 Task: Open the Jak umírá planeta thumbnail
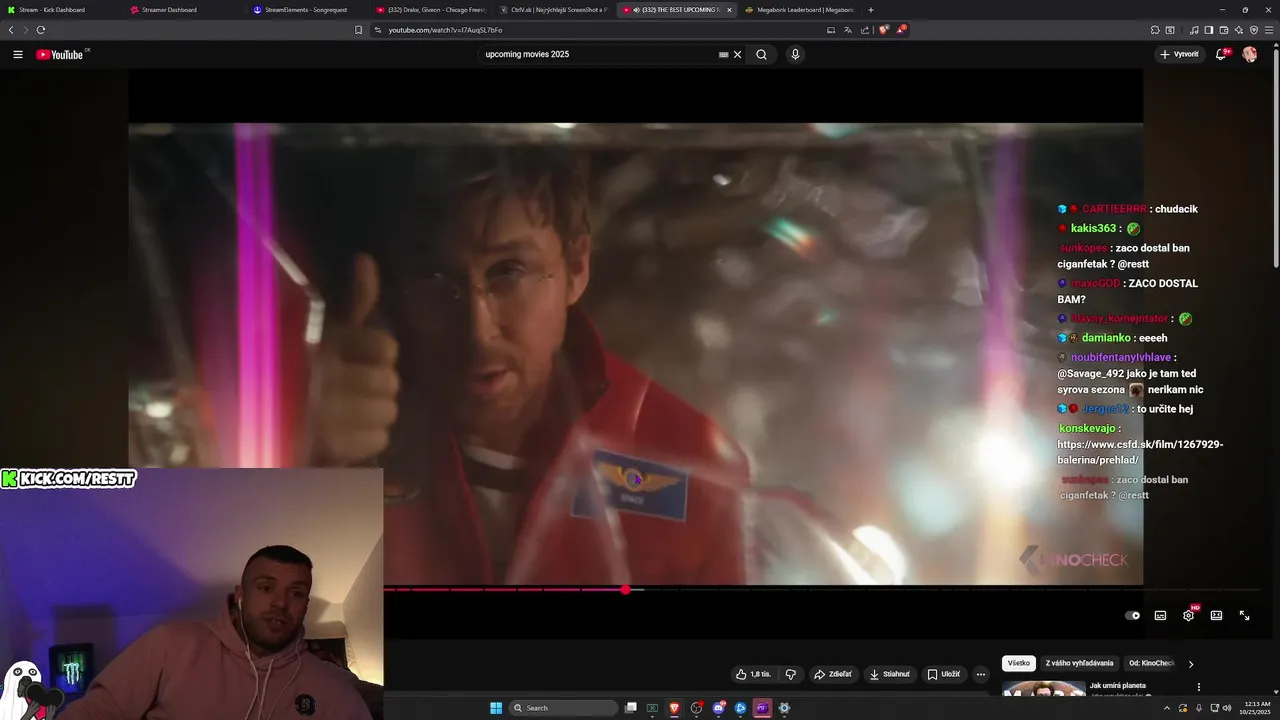(x=1044, y=689)
